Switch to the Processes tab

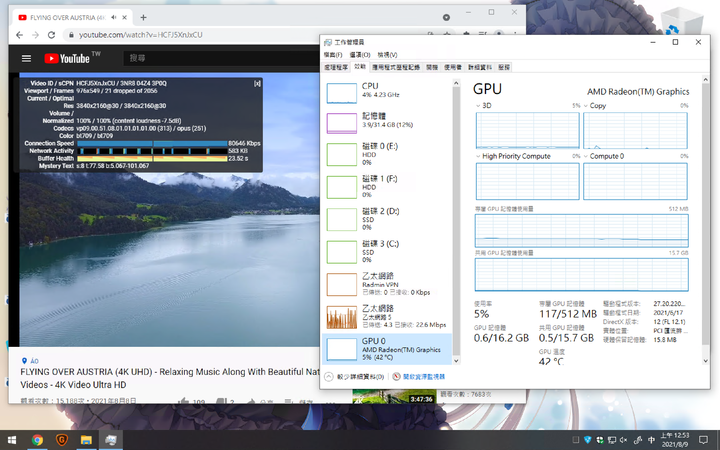point(337,68)
